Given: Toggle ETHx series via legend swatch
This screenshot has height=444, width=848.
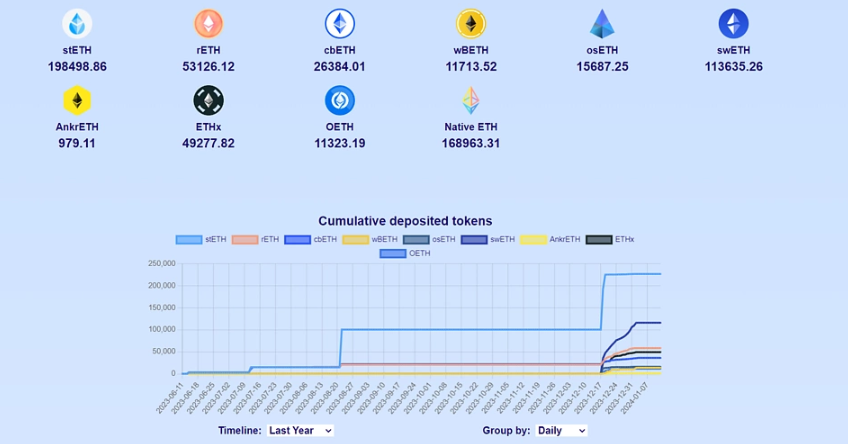Looking at the screenshot, I should (x=599, y=240).
